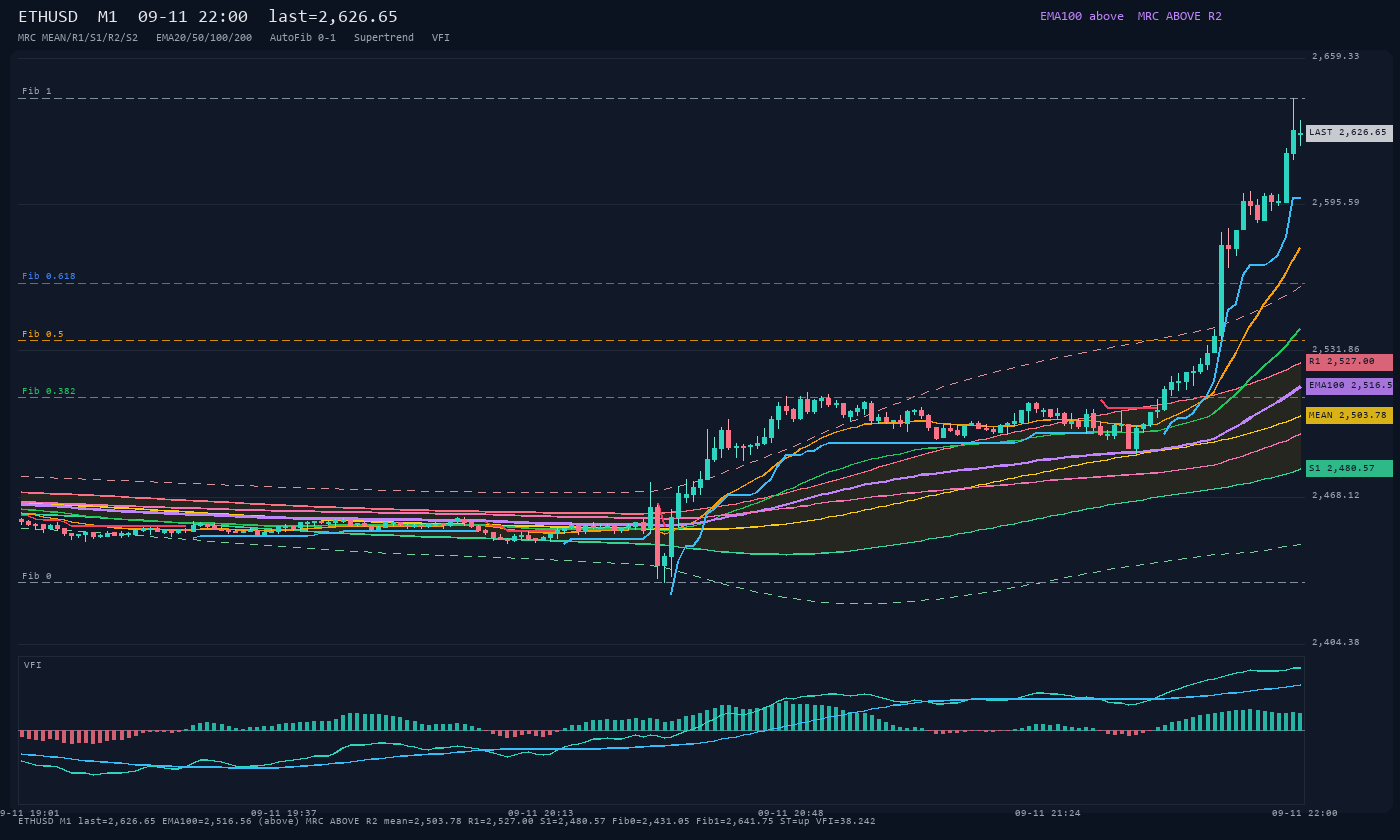This screenshot has height=840, width=1400.
Task: Click the 09-11 22:00 time axis label
Action: coord(1304,813)
